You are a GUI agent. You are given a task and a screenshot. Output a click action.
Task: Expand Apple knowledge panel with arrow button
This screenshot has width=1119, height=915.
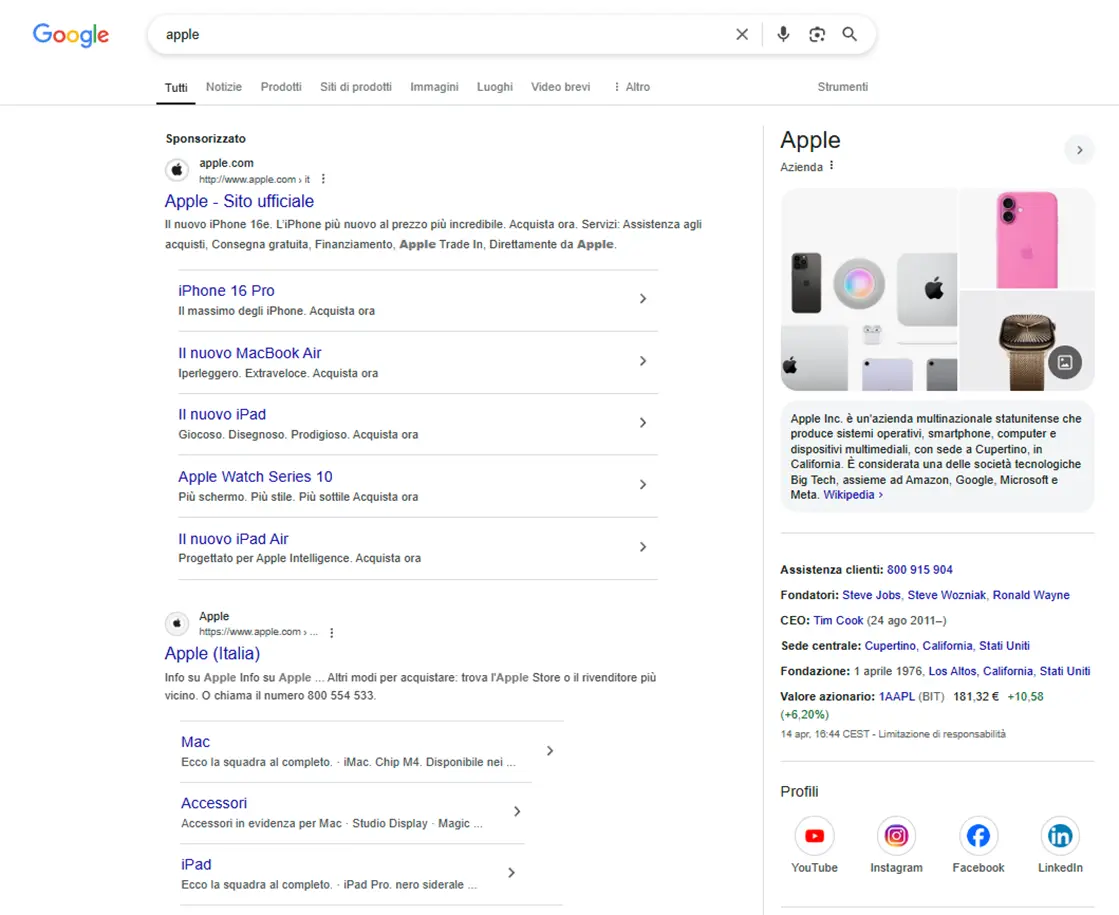click(1079, 150)
